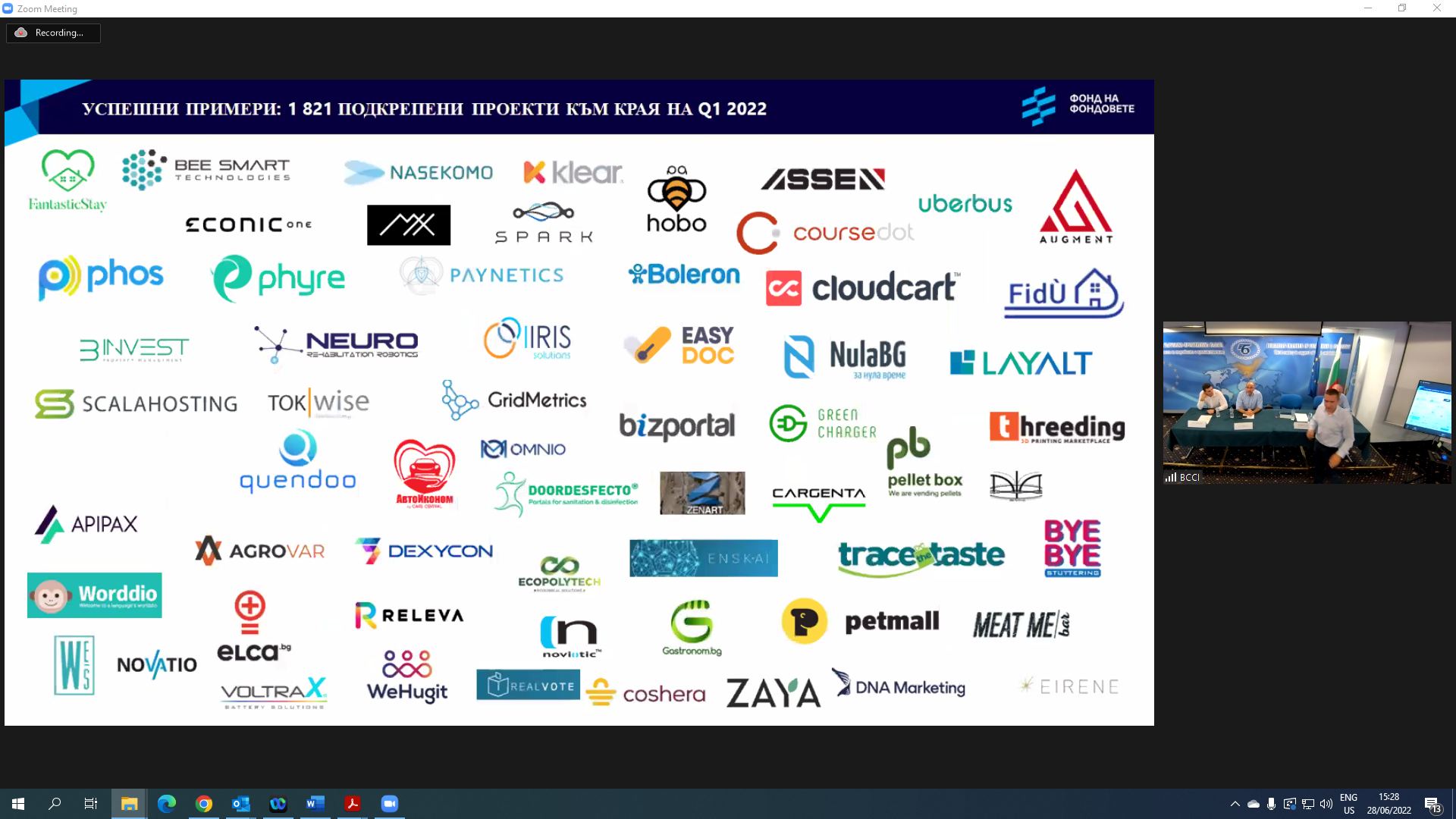1456x819 pixels.
Task: Switch to Microsoft Word in taskbar
Action: tap(315, 804)
